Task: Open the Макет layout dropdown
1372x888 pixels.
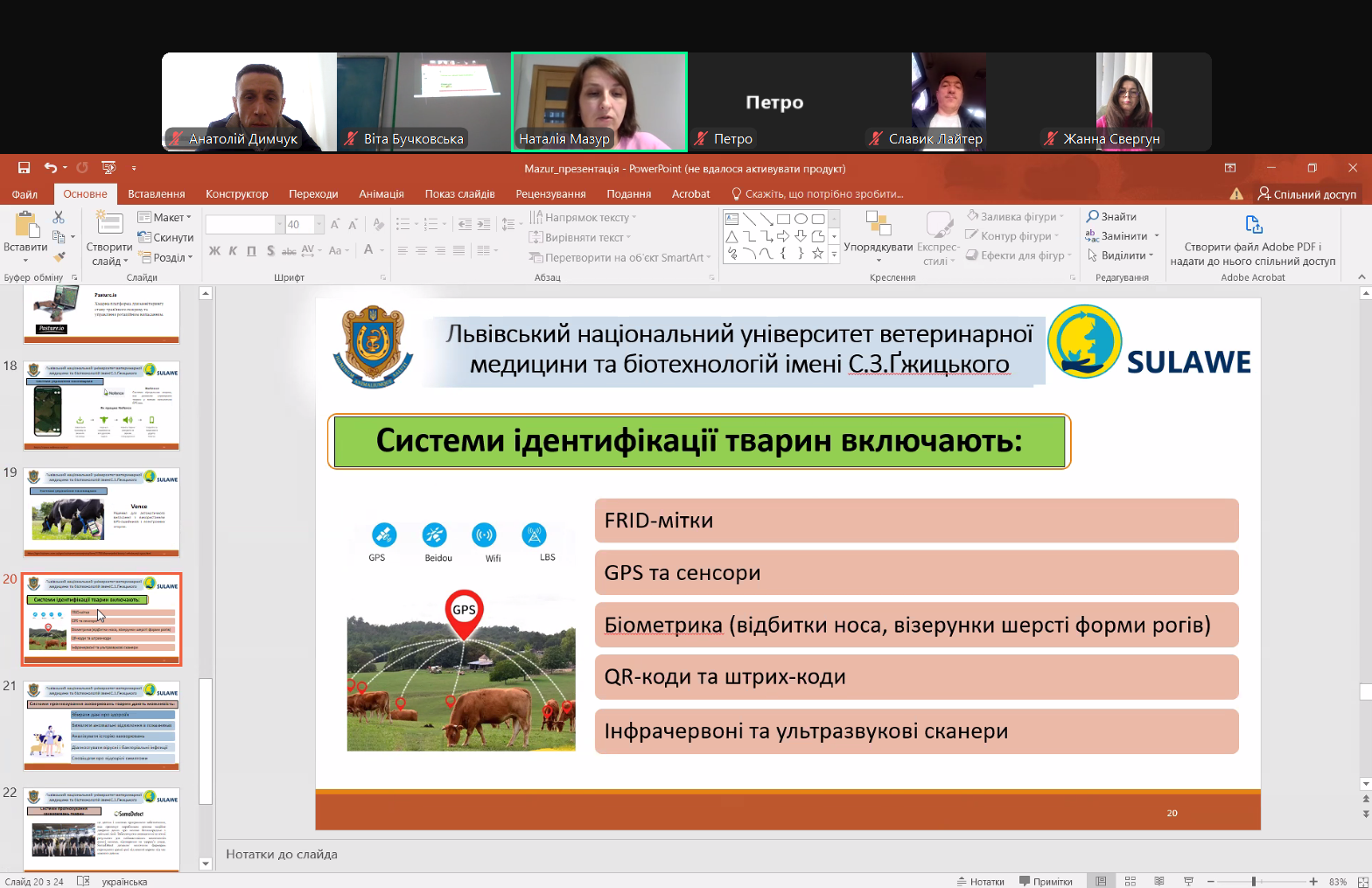Action: click(165, 217)
